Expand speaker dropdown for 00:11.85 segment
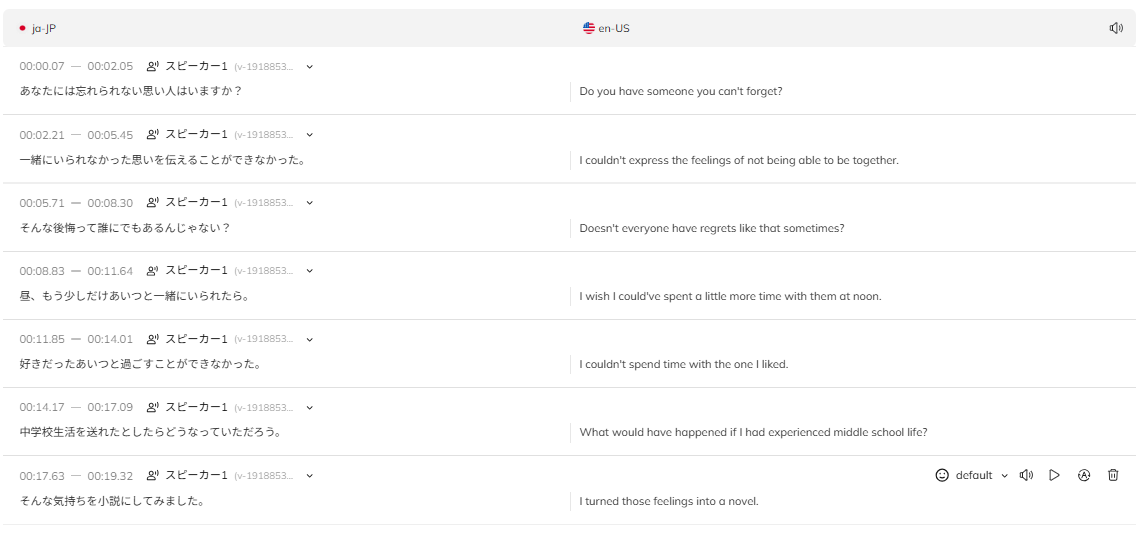Screen dimensions: 1143x540 310,339
